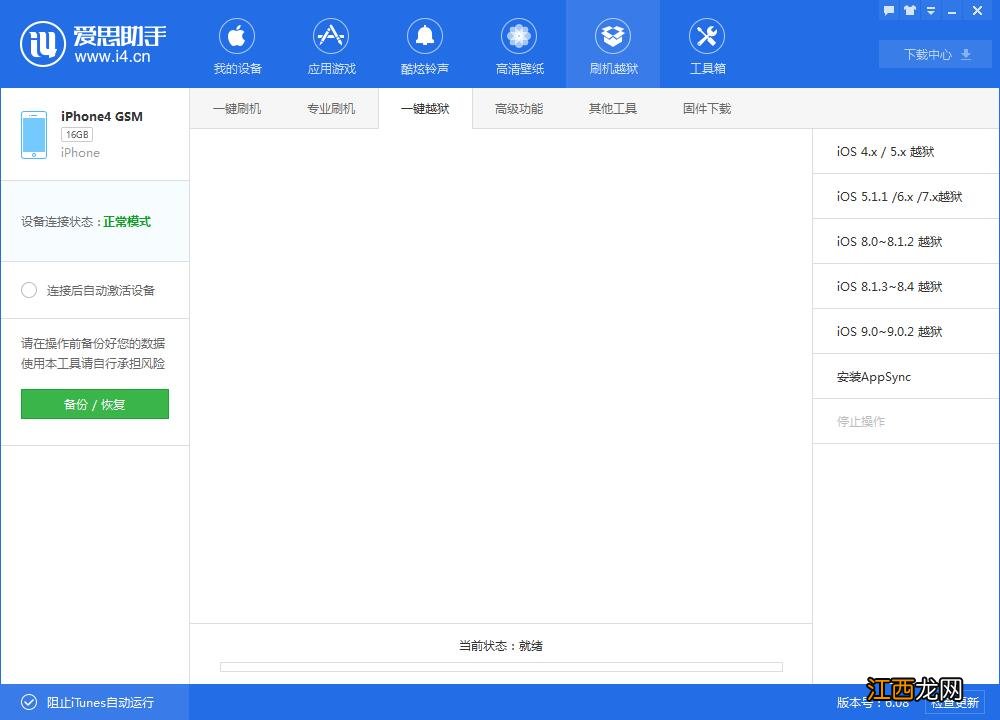Open the 高级功能 tab
Viewport: 1000px width, 720px height.
coord(519,108)
